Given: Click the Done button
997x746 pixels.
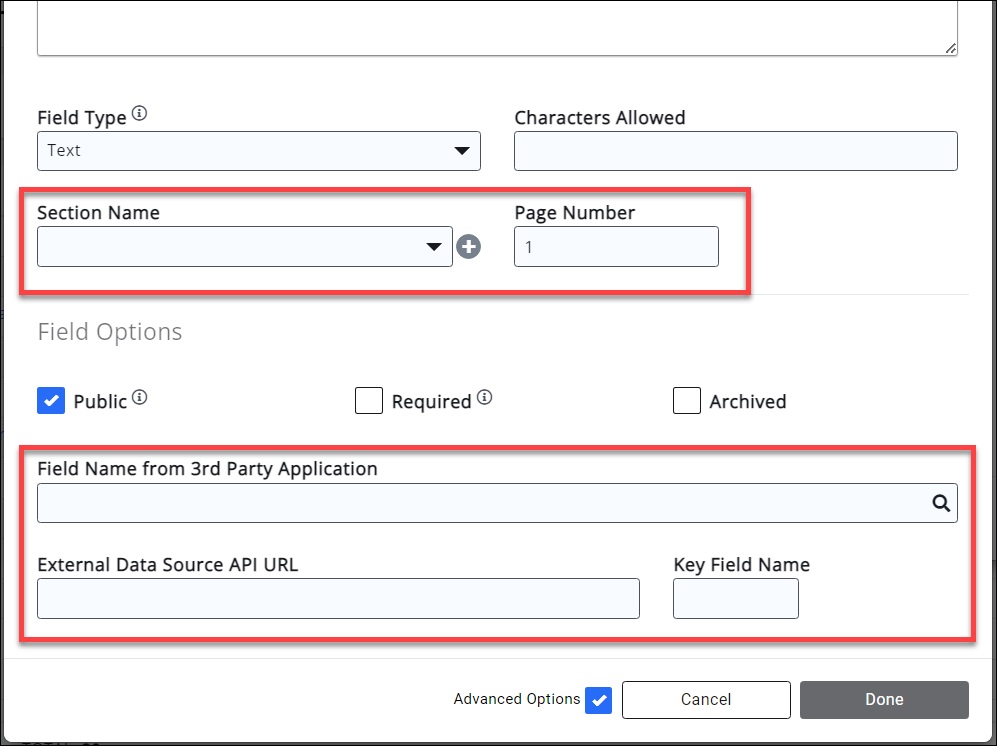Looking at the screenshot, I should tap(884, 700).
